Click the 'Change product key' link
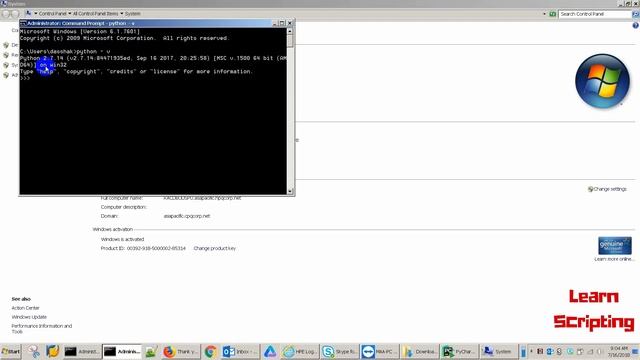Screen dimensions: 640x360 tap(215, 248)
